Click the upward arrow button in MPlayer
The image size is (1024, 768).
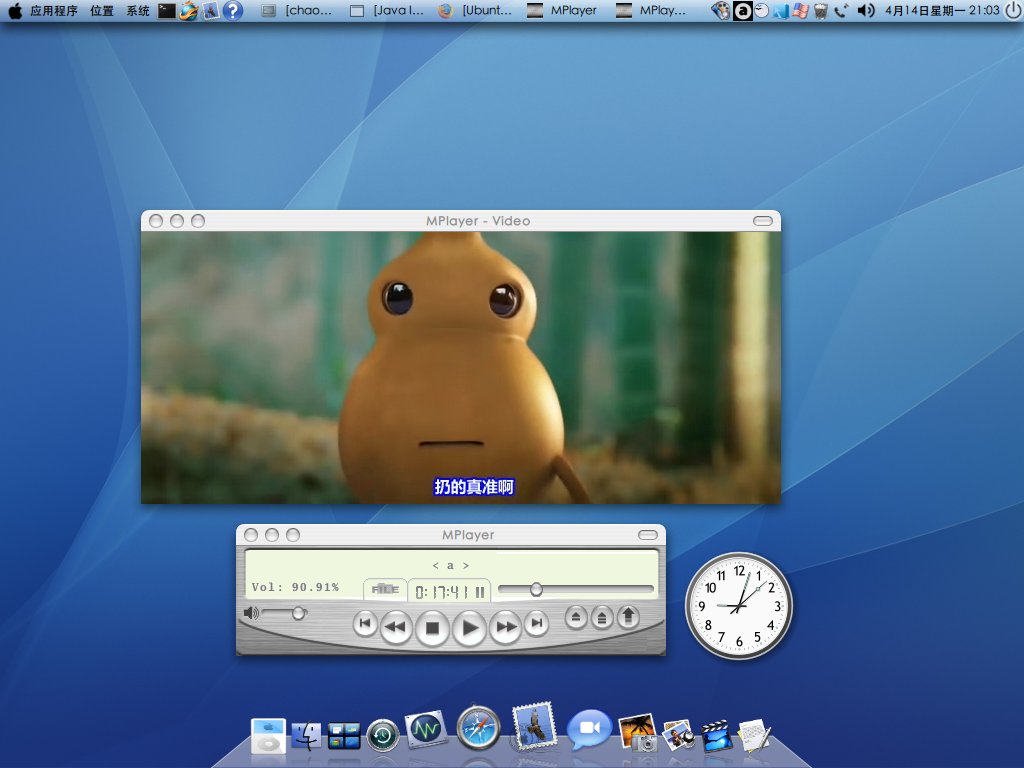pyautogui.click(x=628, y=617)
